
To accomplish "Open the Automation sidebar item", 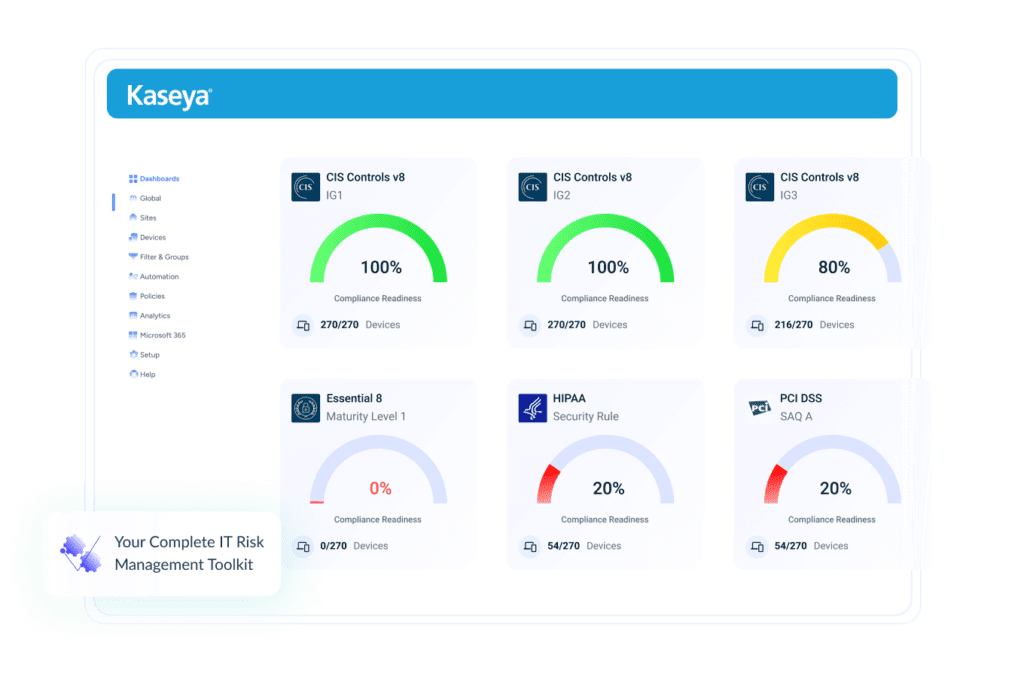I will [x=158, y=277].
